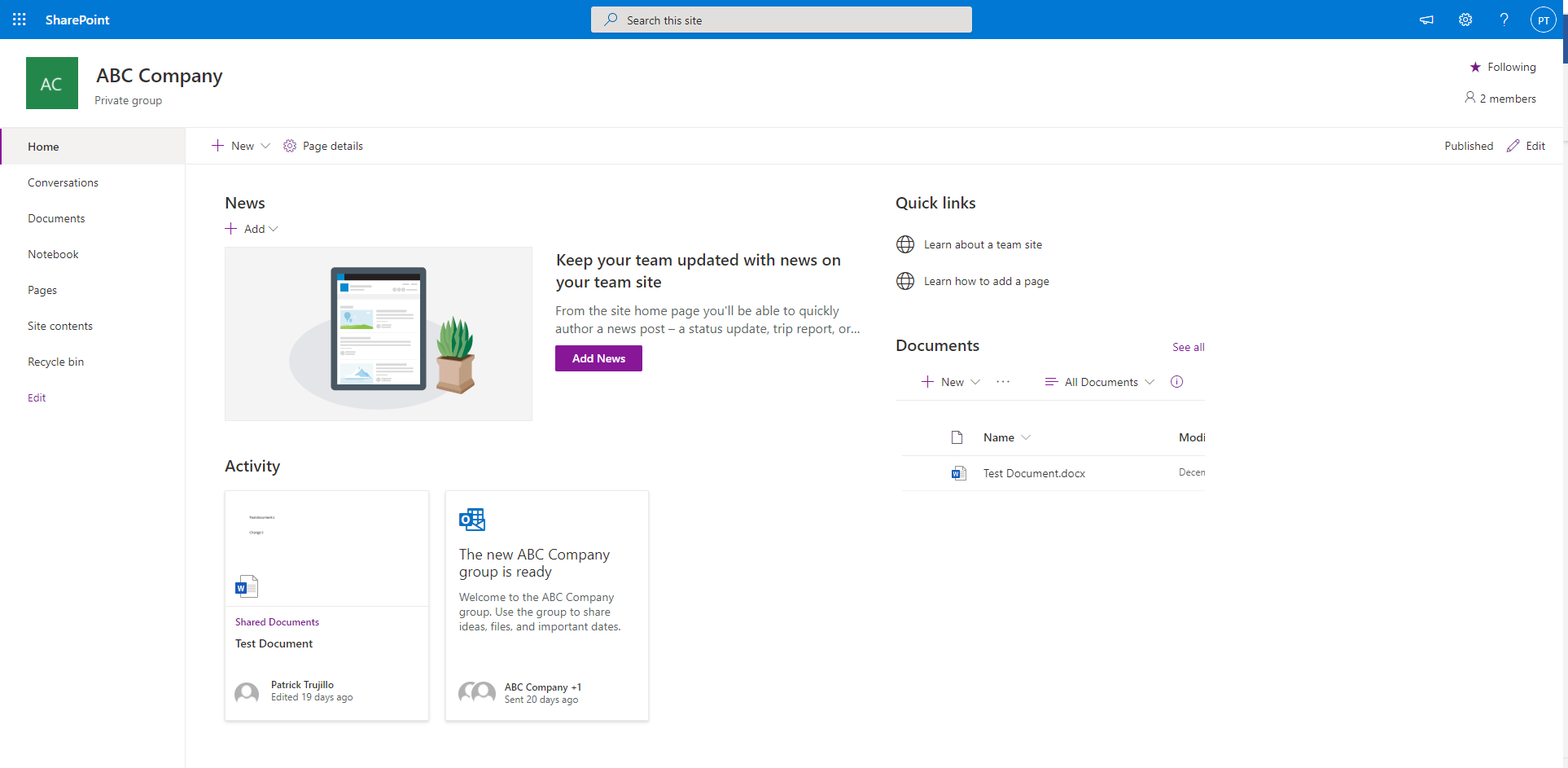Click the help question mark icon

click(x=1504, y=20)
